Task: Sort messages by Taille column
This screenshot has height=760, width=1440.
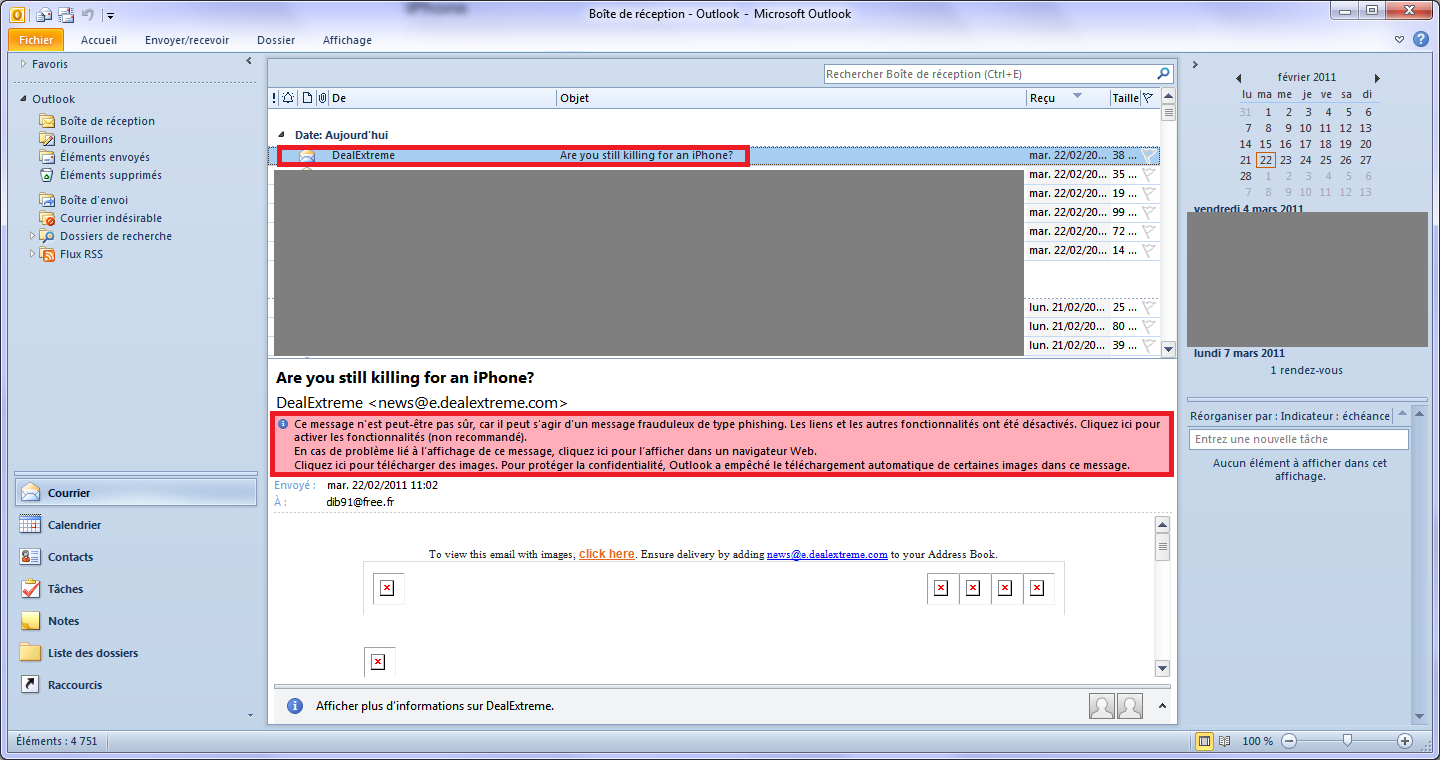Action: (x=1125, y=98)
